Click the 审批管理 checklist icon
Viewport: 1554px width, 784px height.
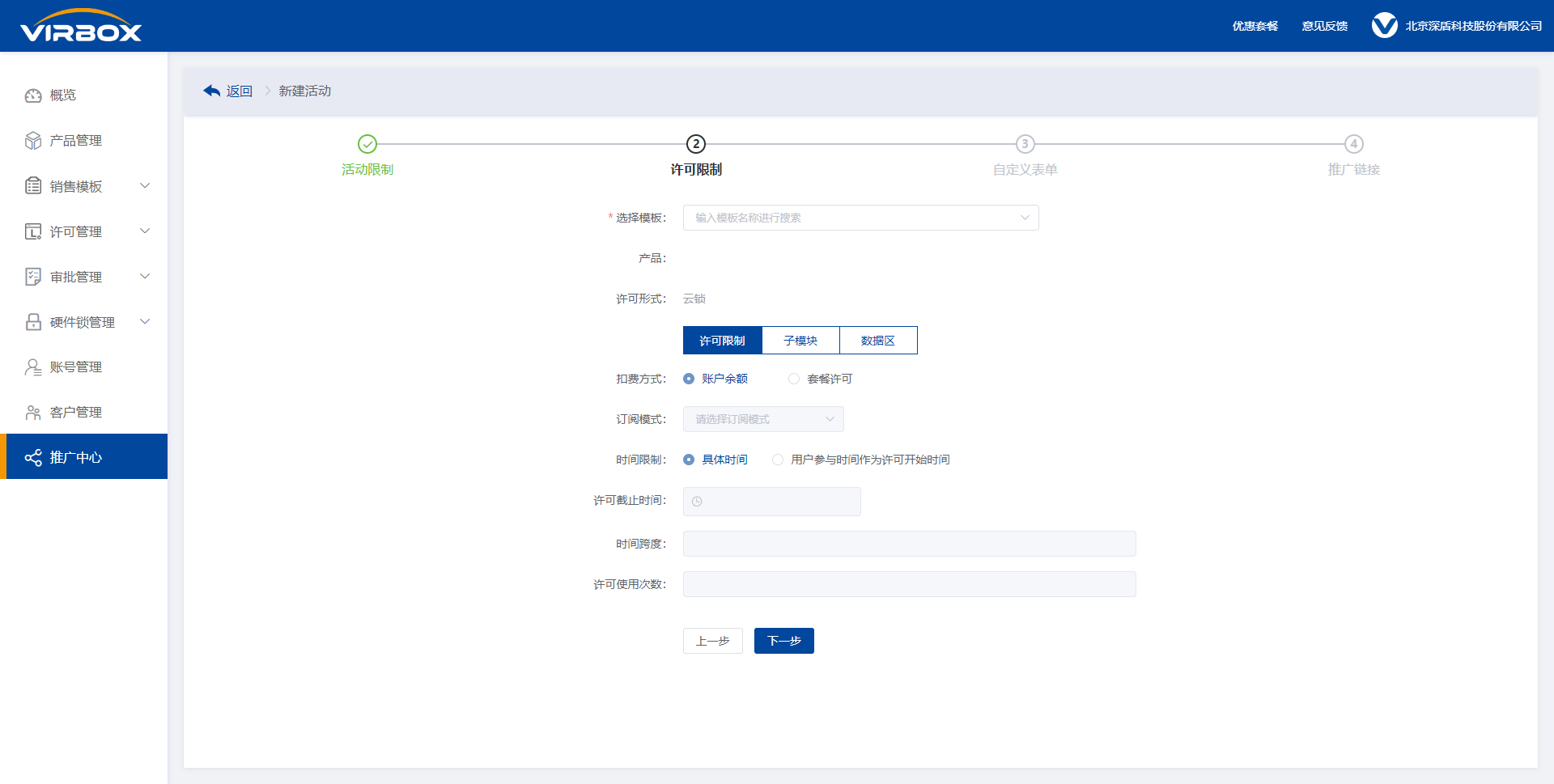pos(33,277)
